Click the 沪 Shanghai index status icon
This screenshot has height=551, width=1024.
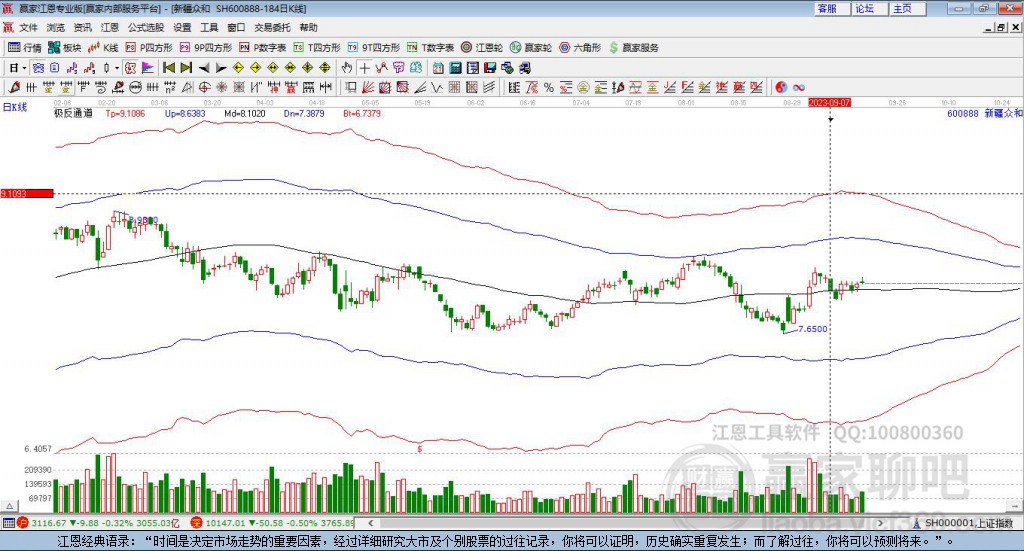point(23,523)
